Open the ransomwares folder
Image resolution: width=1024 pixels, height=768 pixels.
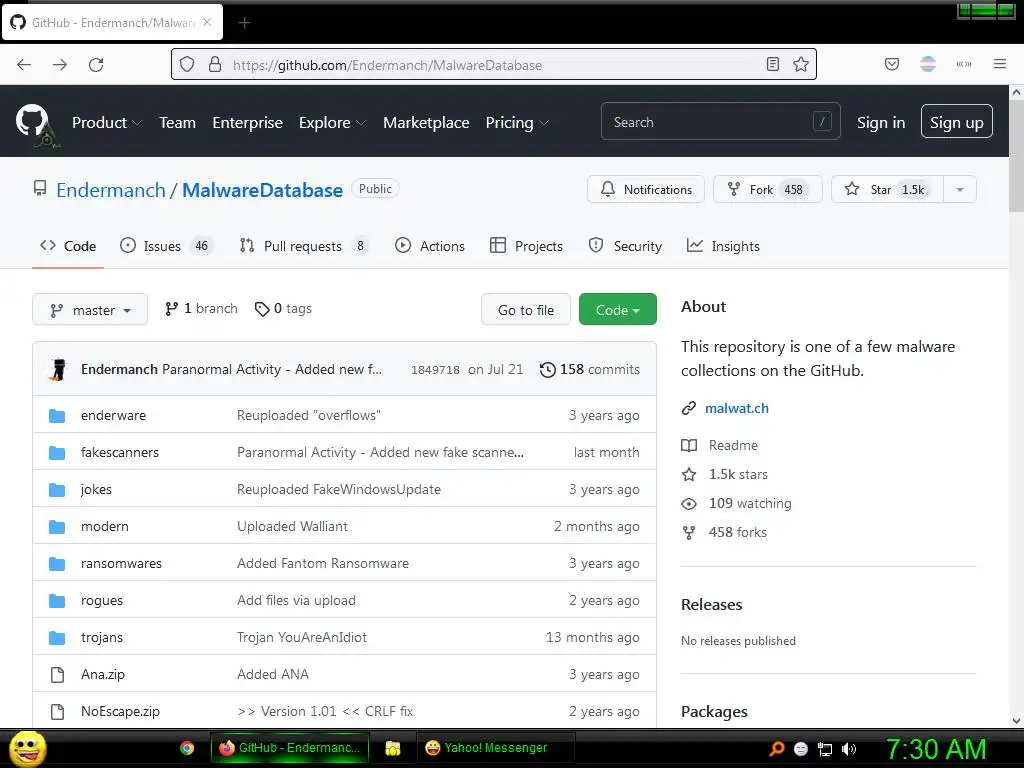[x=121, y=564]
